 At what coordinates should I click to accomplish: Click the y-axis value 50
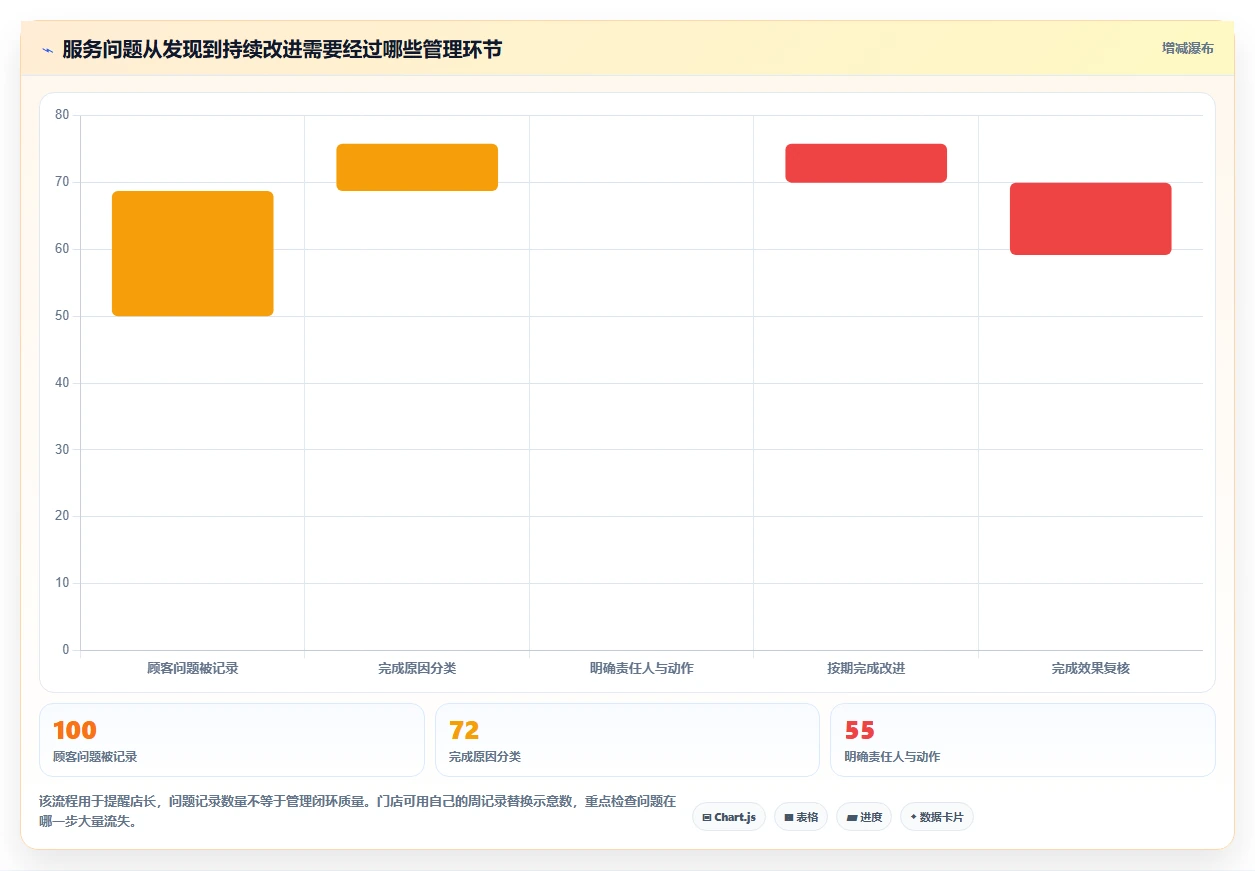pos(62,316)
